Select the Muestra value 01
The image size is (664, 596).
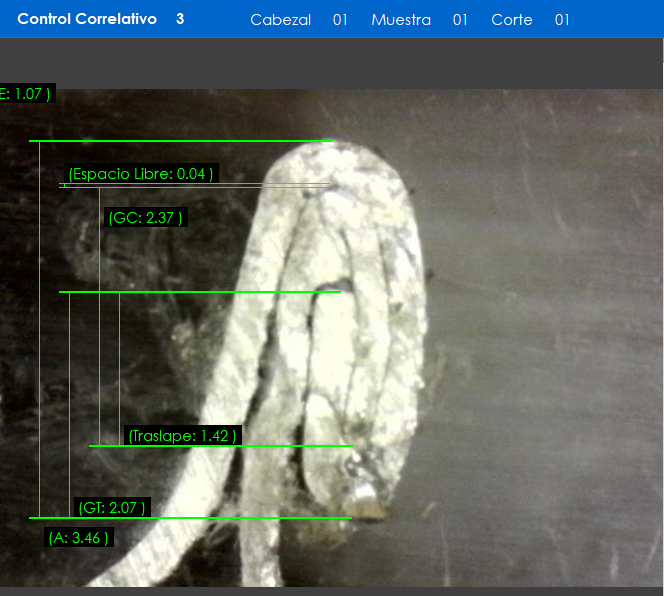[x=460, y=20]
